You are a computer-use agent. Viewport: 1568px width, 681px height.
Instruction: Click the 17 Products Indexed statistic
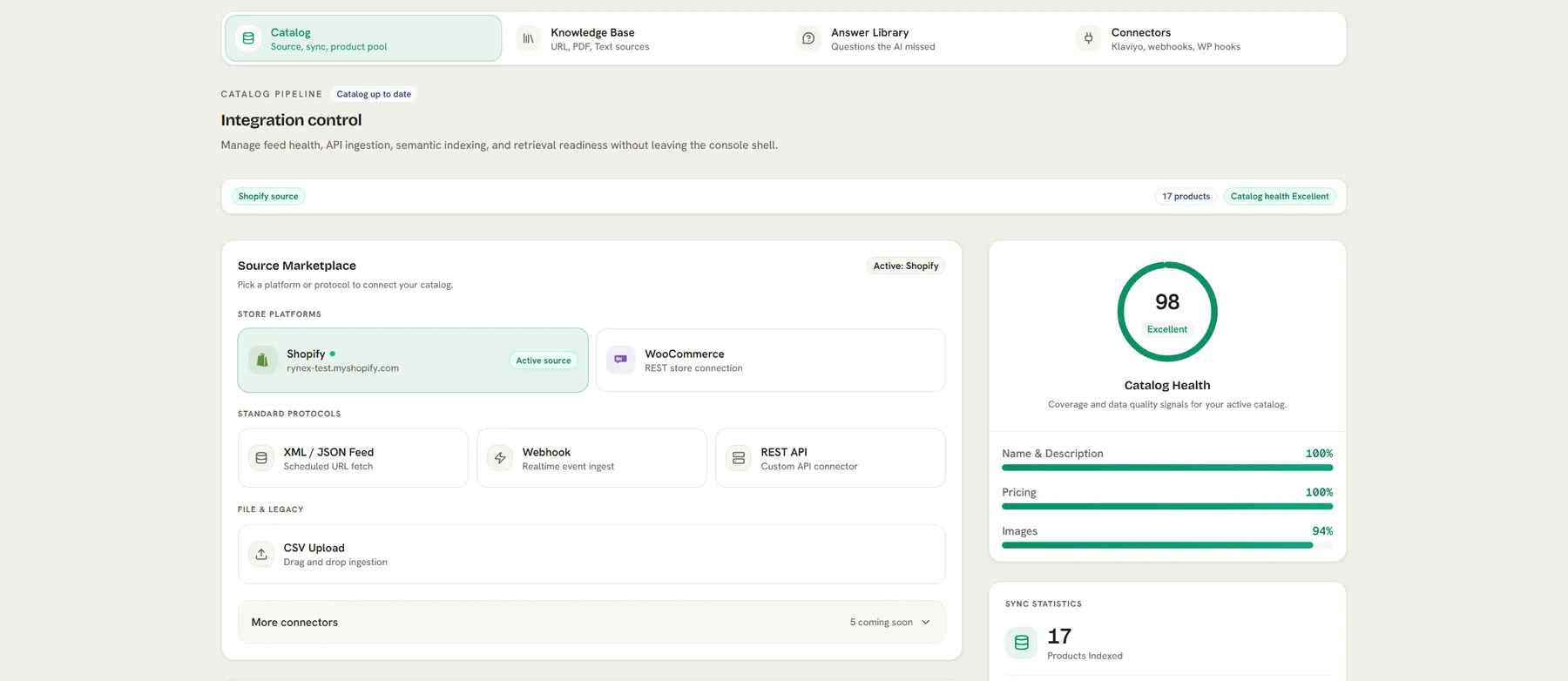coord(1085,643)
